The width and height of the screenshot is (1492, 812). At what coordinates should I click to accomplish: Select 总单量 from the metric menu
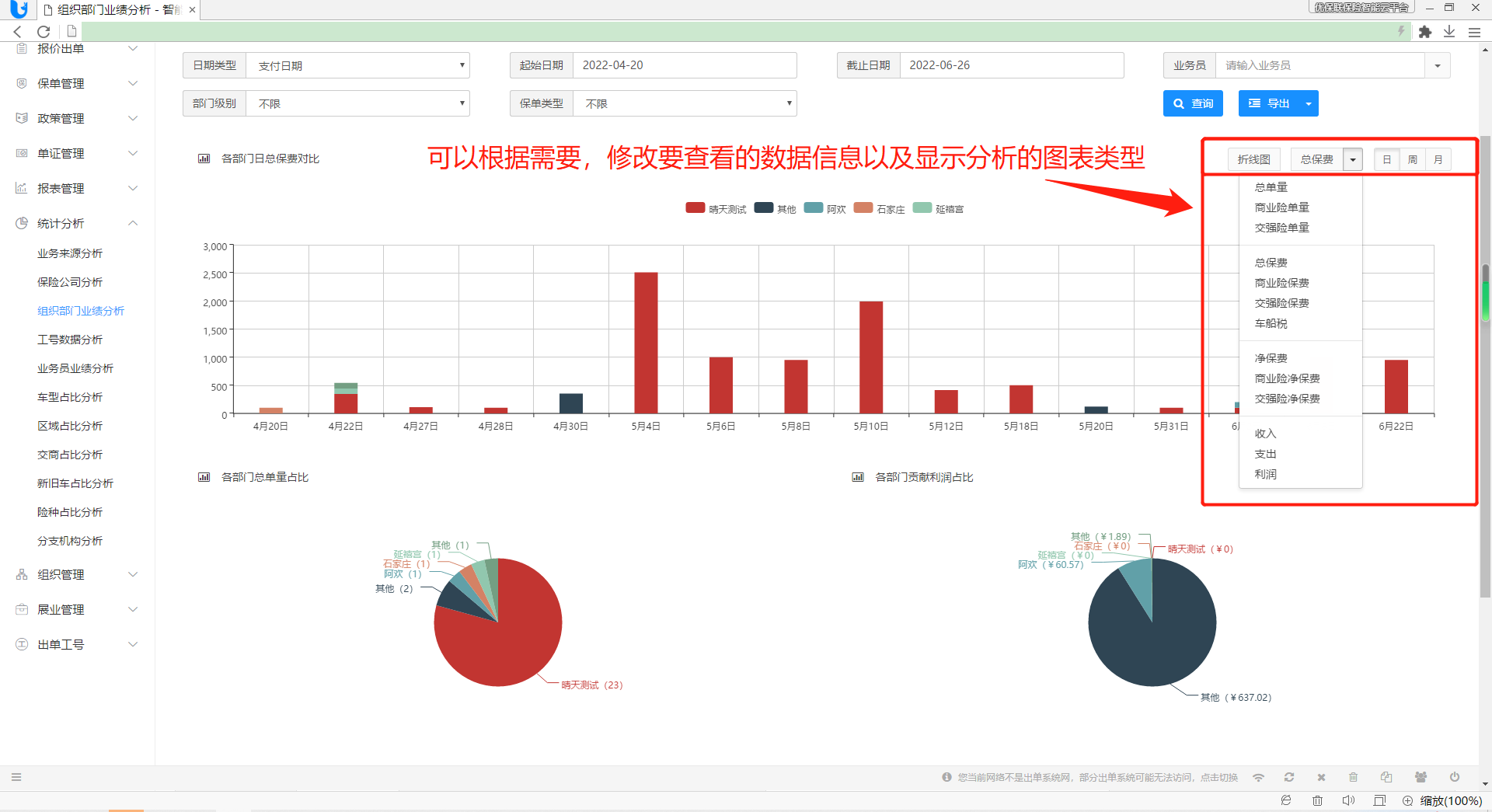[x=1271, y=187]
